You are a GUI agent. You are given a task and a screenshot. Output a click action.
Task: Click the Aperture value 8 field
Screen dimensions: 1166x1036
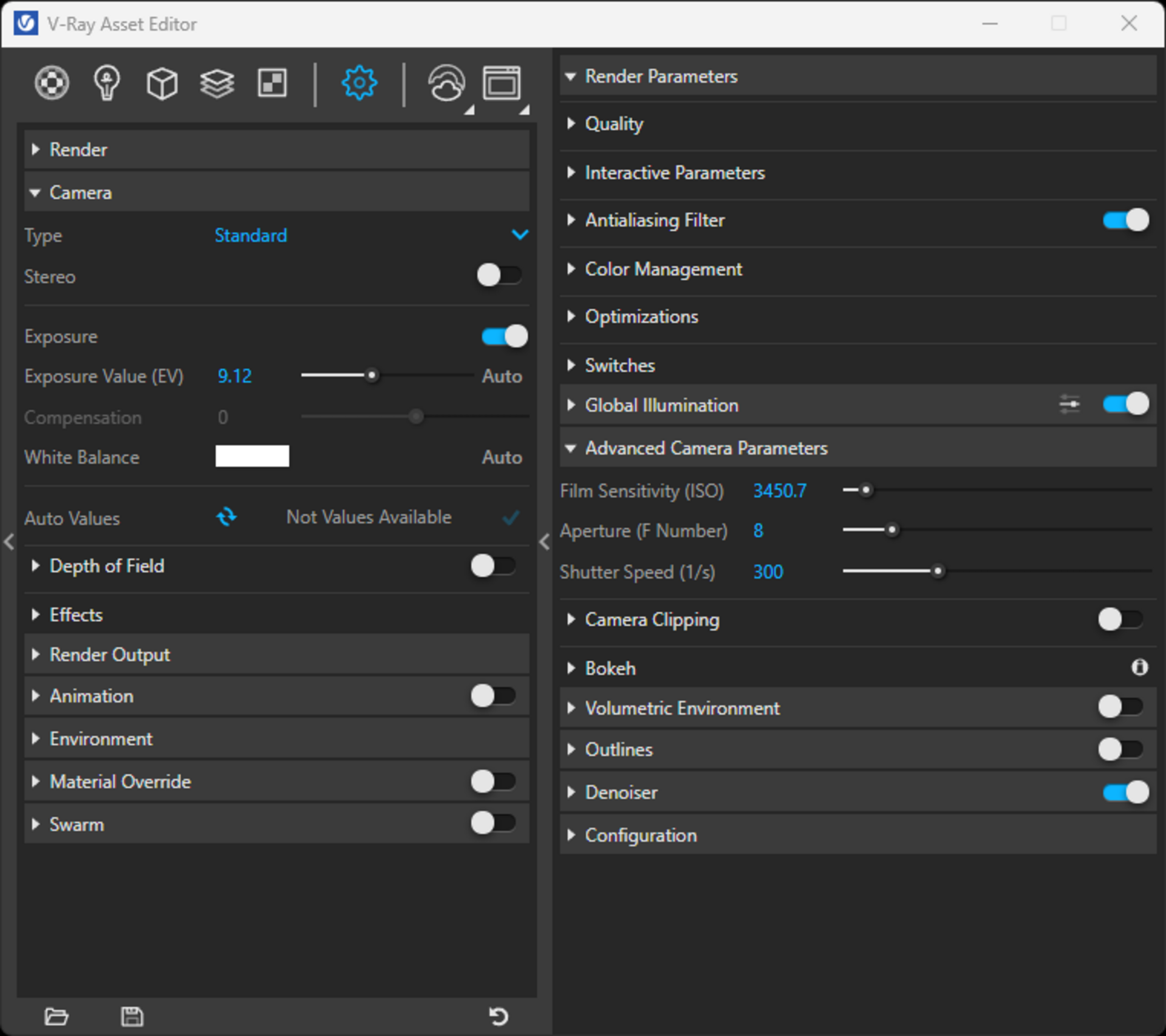coord(758,530)
